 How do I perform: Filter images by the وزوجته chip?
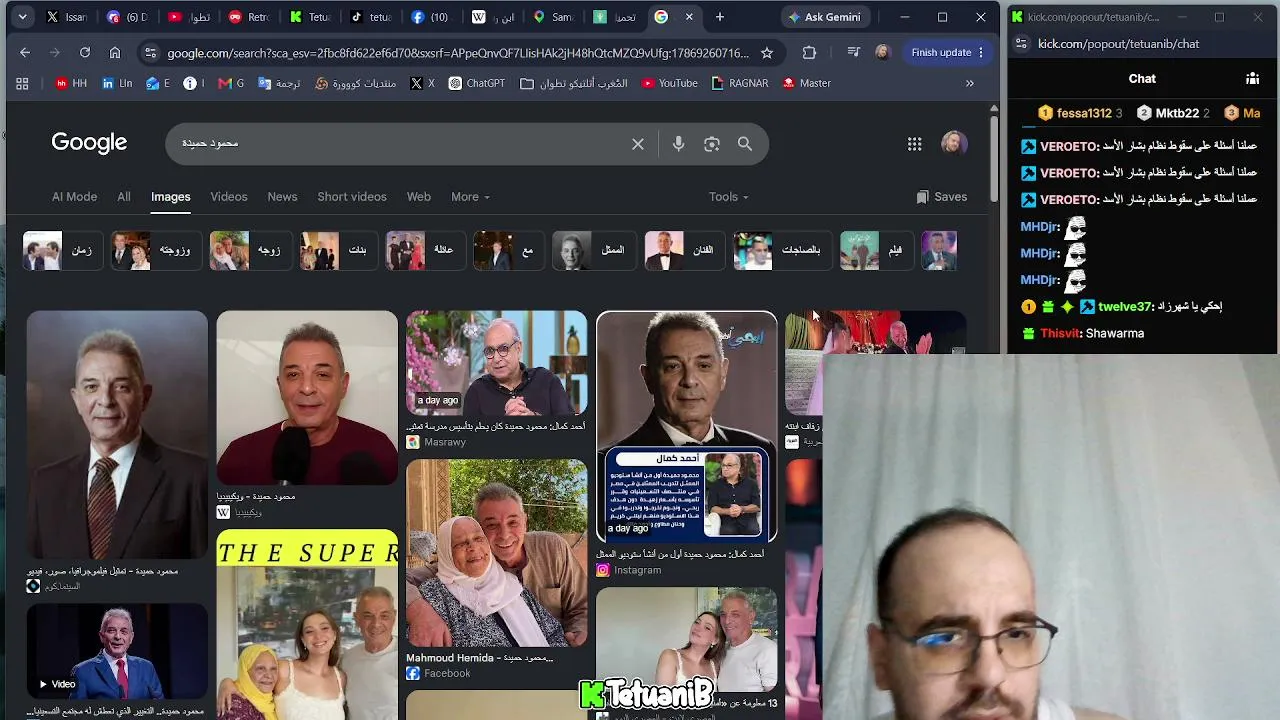[x=155, y=251]
